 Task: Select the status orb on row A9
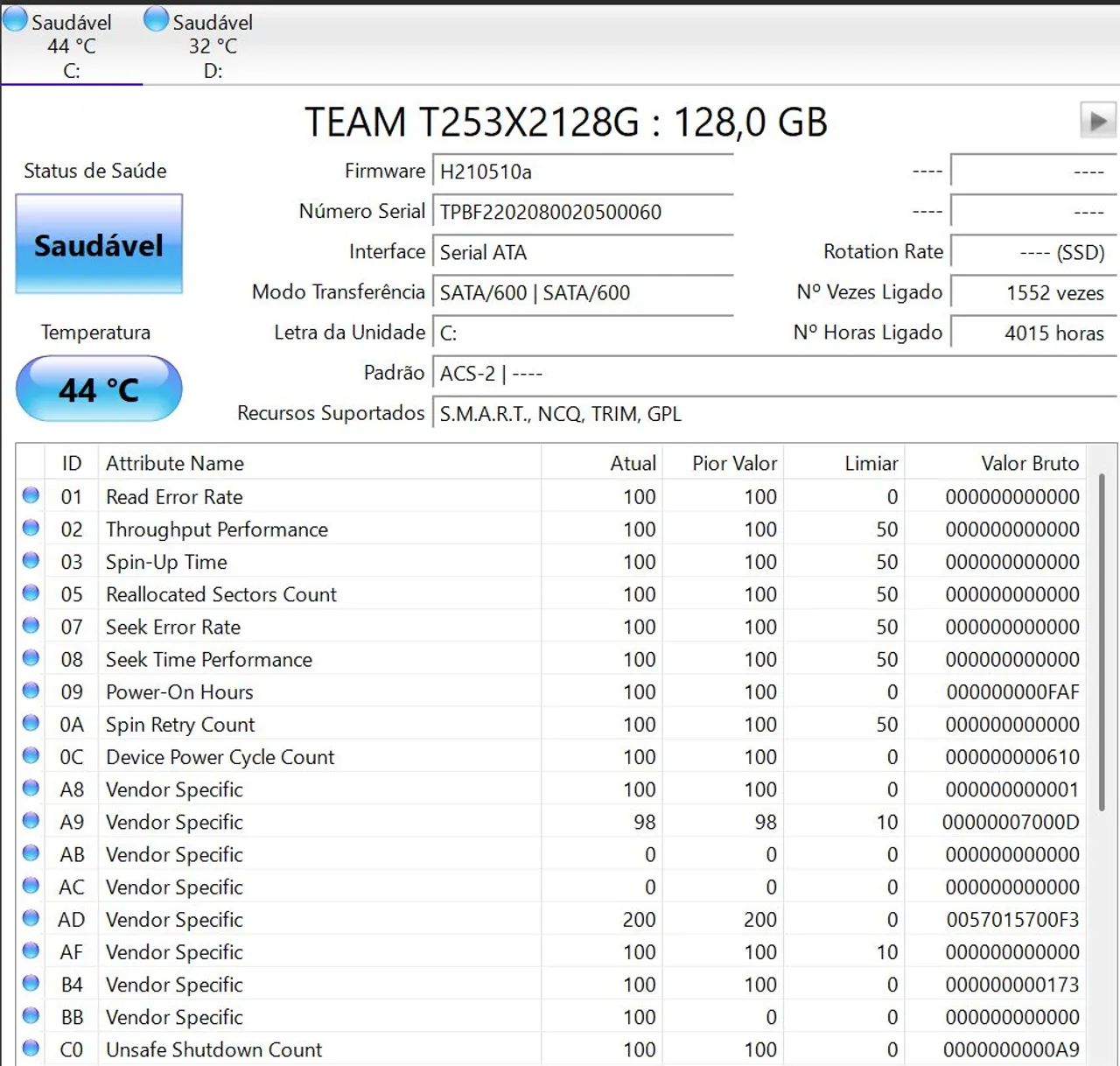31,820
